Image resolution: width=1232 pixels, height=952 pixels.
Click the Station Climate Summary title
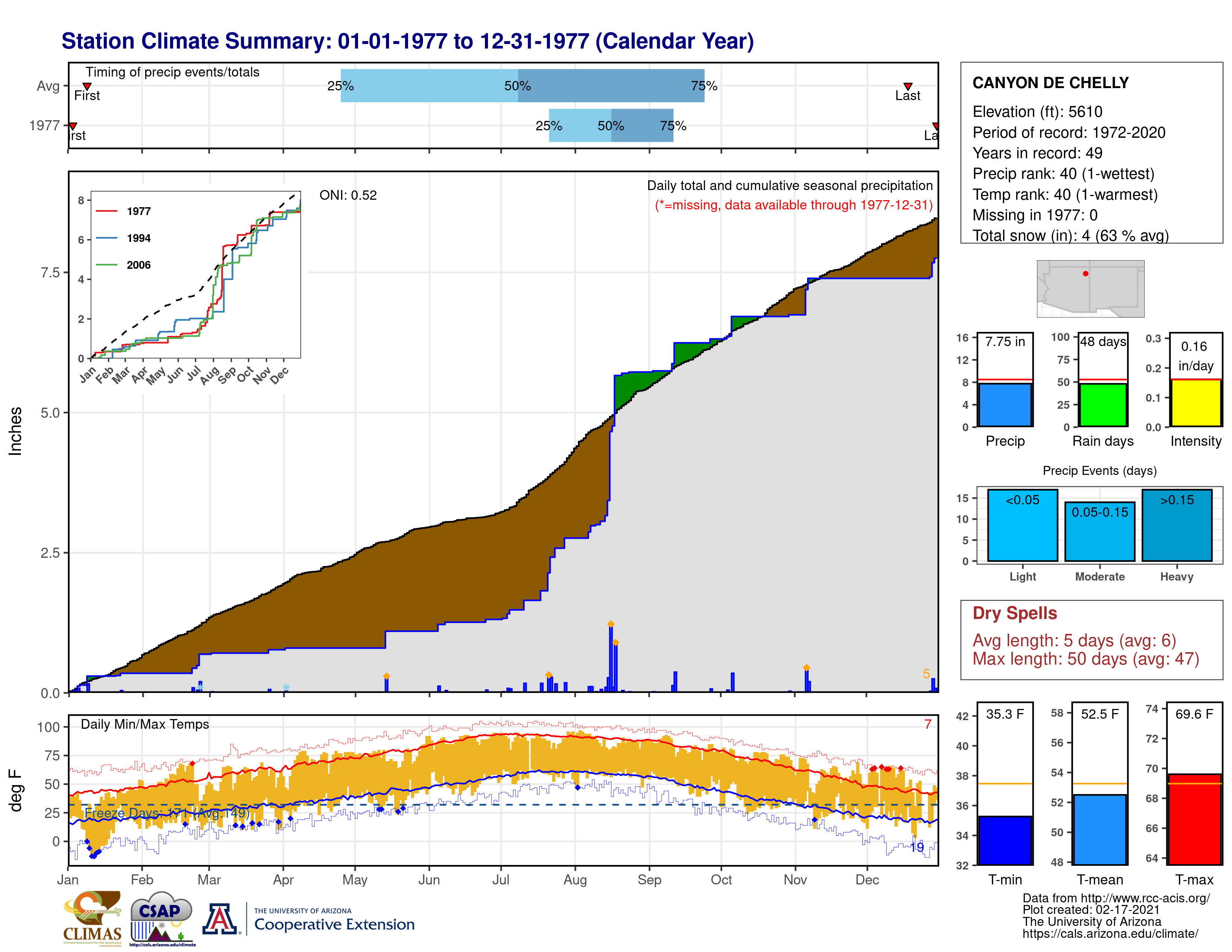click(407, 41)
